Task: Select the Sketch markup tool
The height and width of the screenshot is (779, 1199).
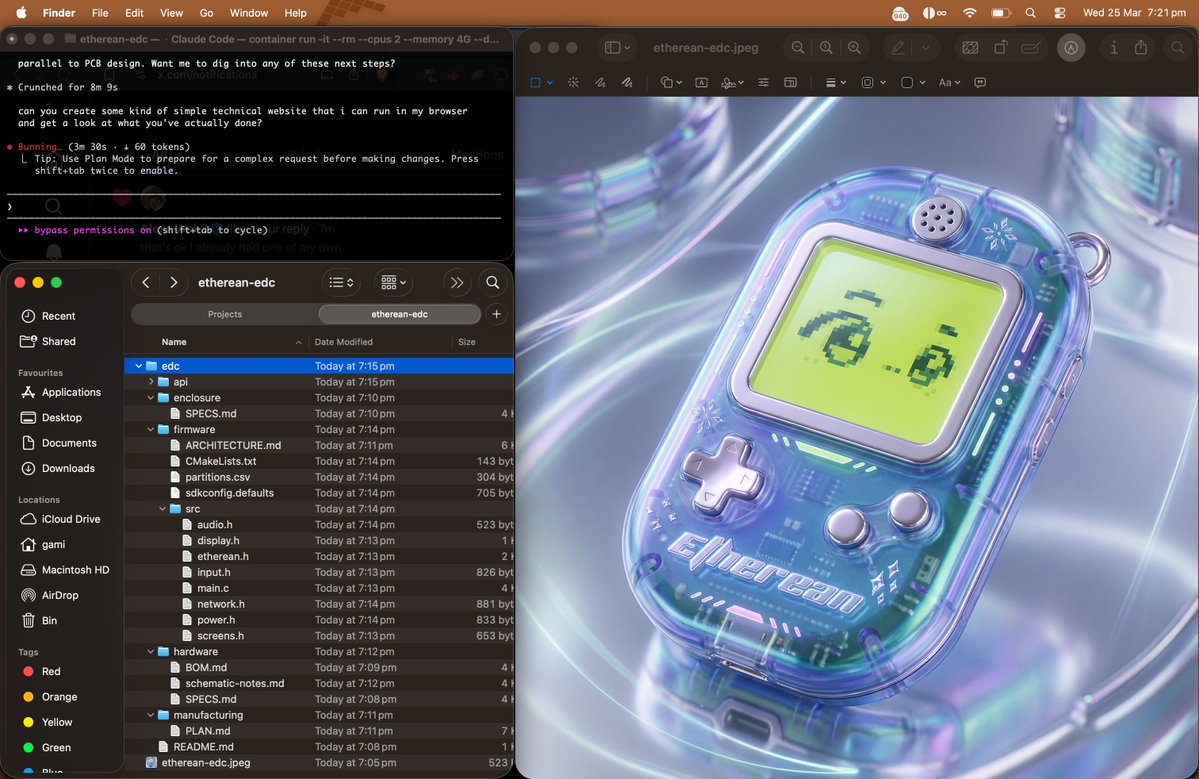Action: coord(600,82)
